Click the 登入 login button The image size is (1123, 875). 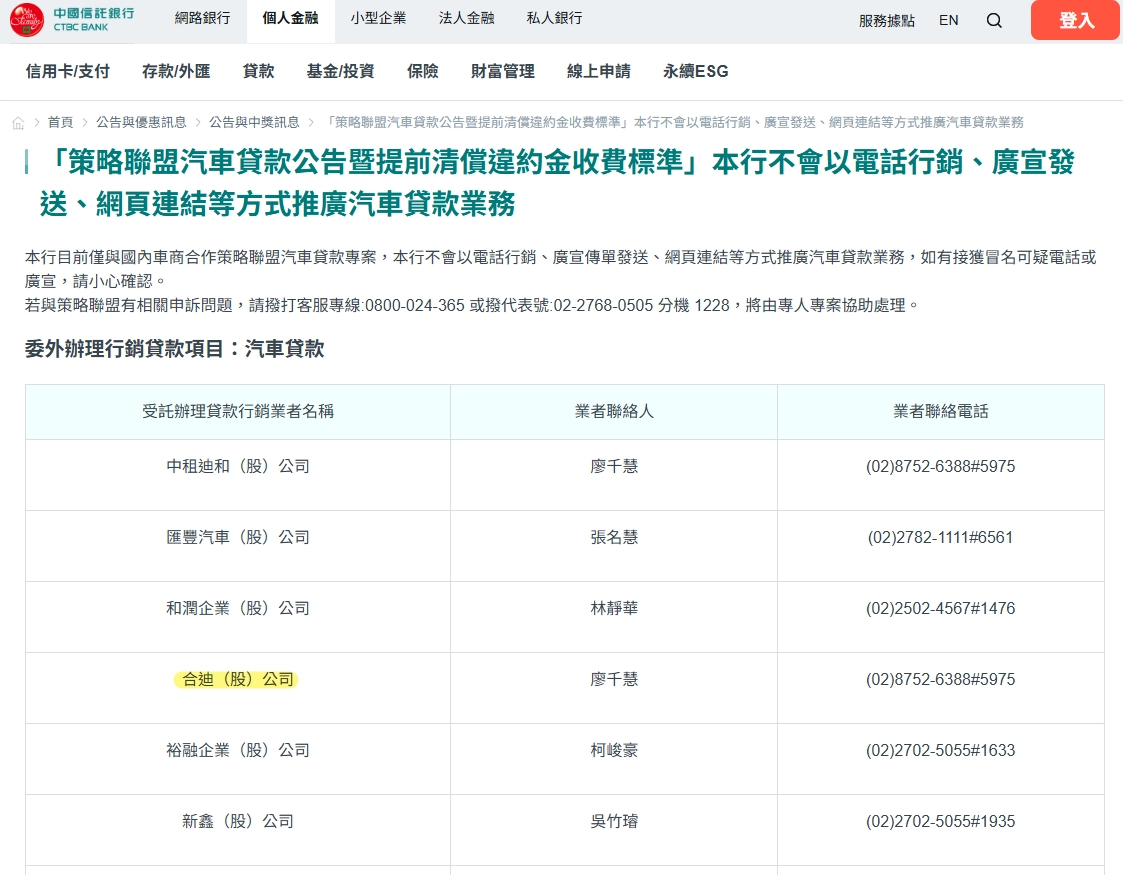coord(1075,20)
